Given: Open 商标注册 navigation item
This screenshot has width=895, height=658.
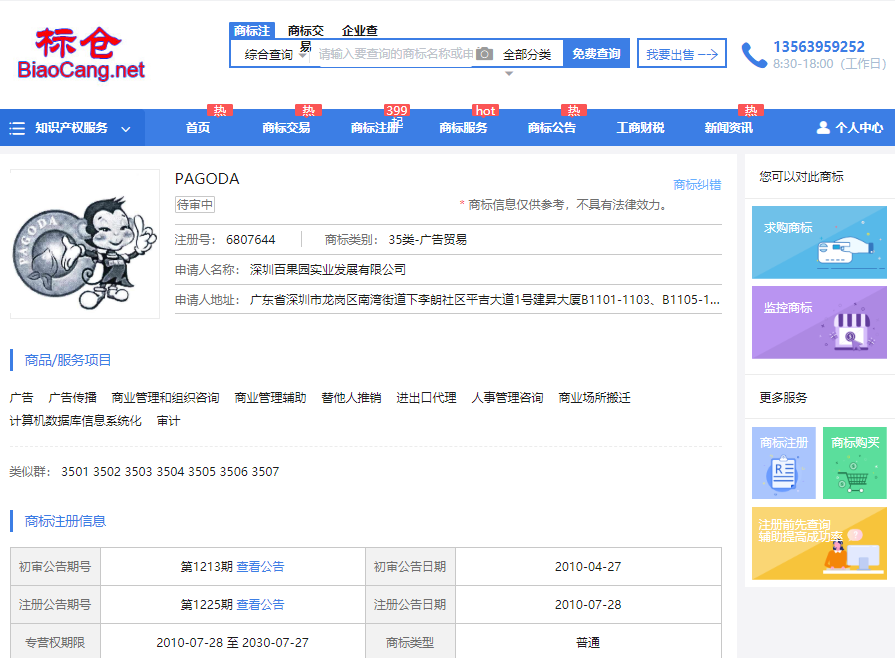Looking at the screenshot, I should point(375,128).
